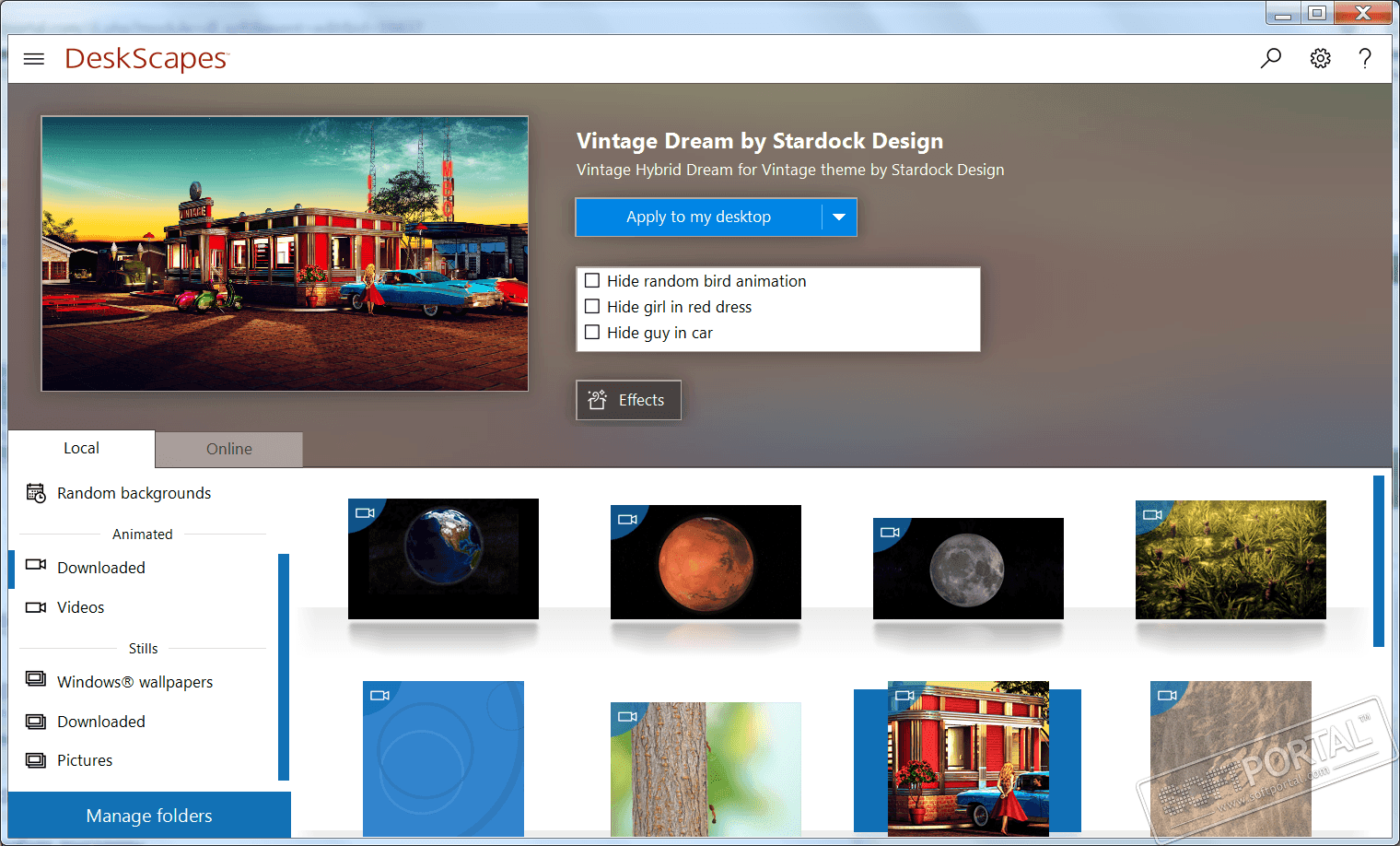The image size is (1400, 846).
Task: Select the tree trunk wallpaper thumbnail
Action: click(x=706, y=770)
